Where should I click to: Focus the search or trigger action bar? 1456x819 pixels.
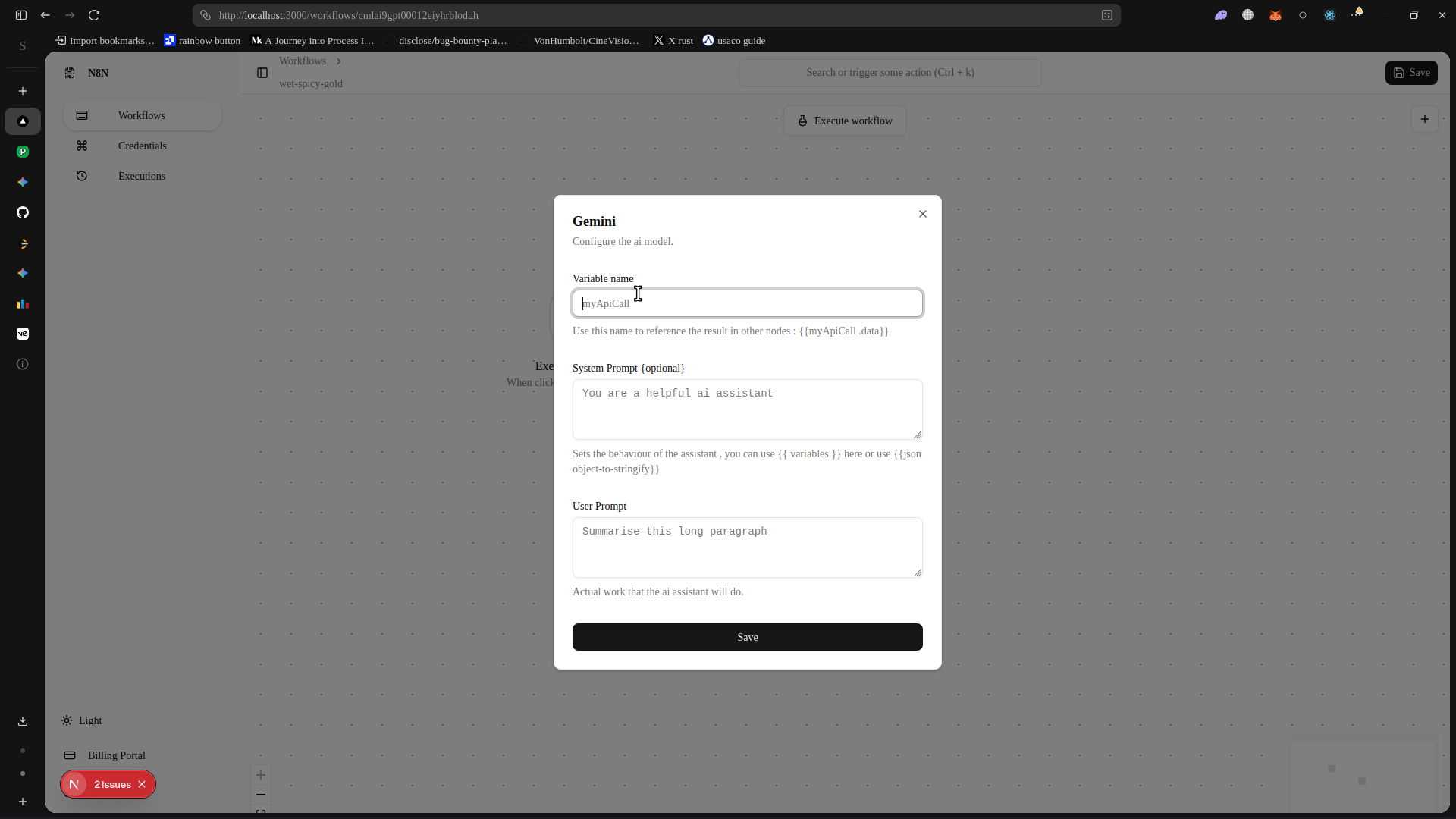(x=890, y=73)
